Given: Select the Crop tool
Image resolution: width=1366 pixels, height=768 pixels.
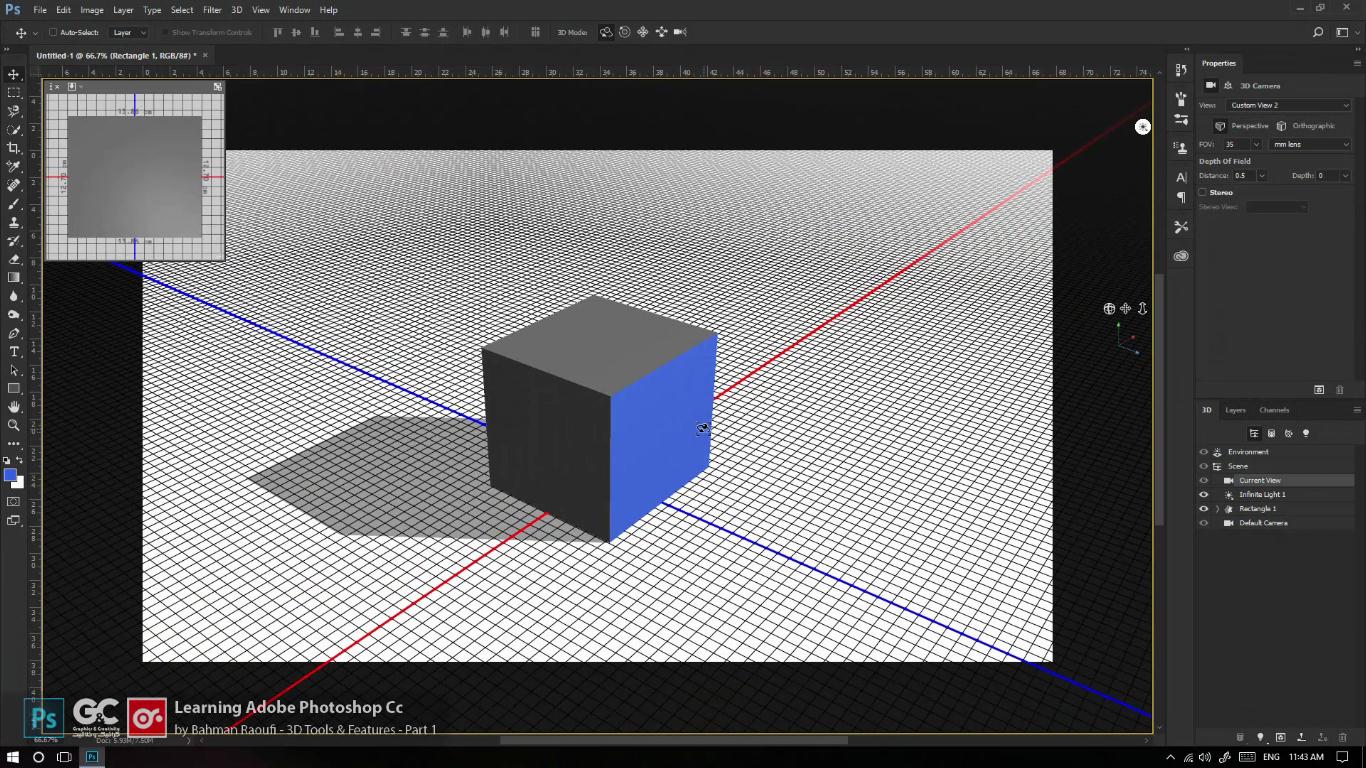Looking at the screenshot, I should (x=14, y=148).
